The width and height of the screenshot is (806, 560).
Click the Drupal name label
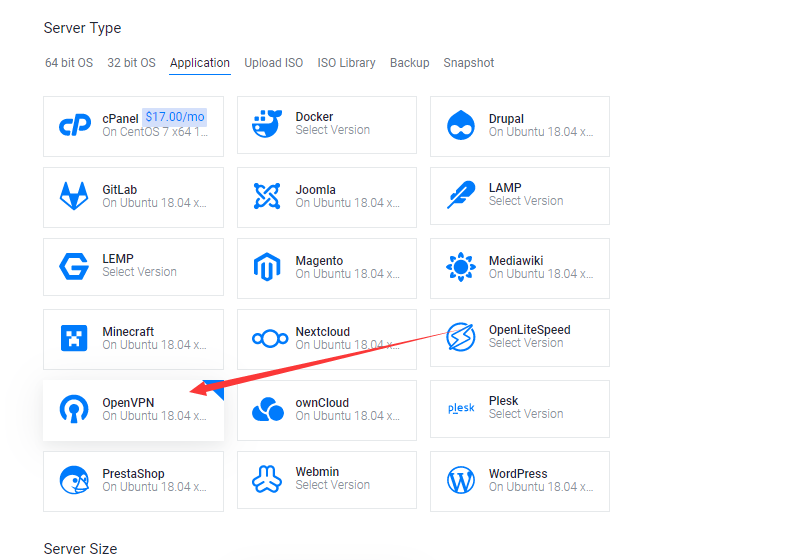click(506, 119)
